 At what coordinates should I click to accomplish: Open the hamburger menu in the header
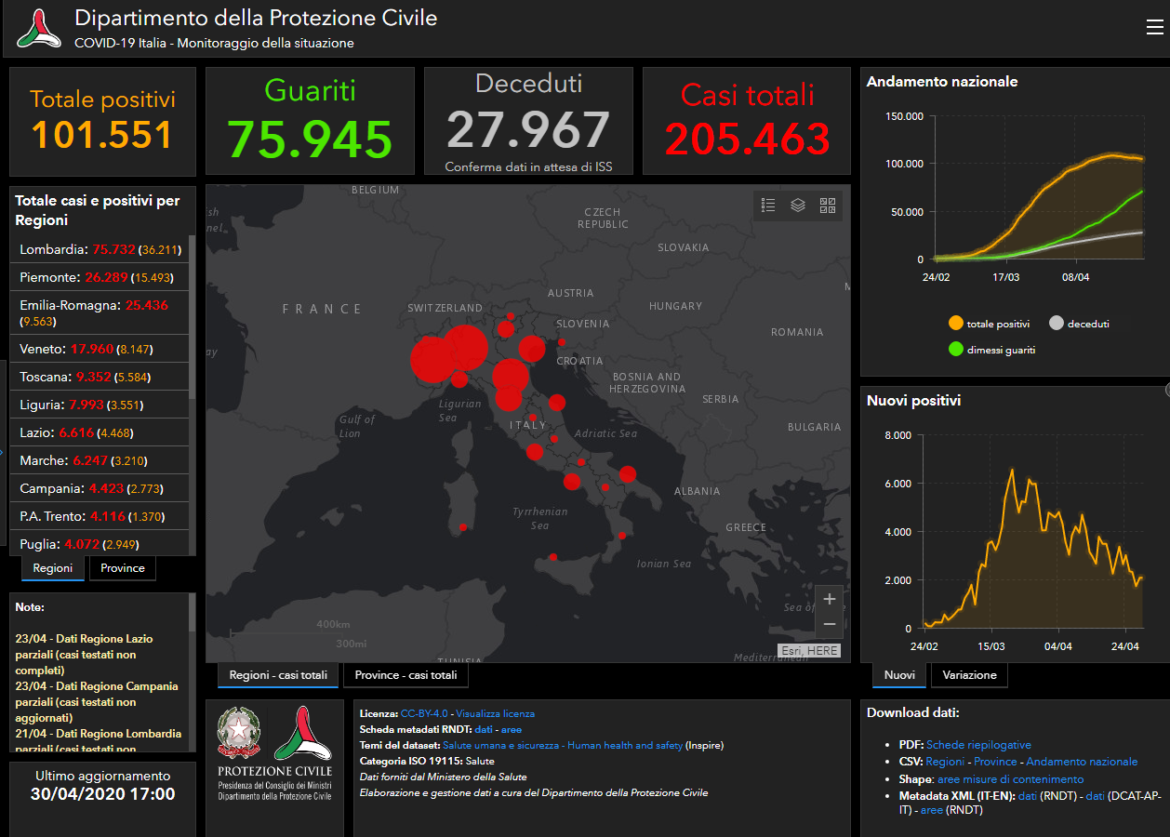(x=1154, y=28)
